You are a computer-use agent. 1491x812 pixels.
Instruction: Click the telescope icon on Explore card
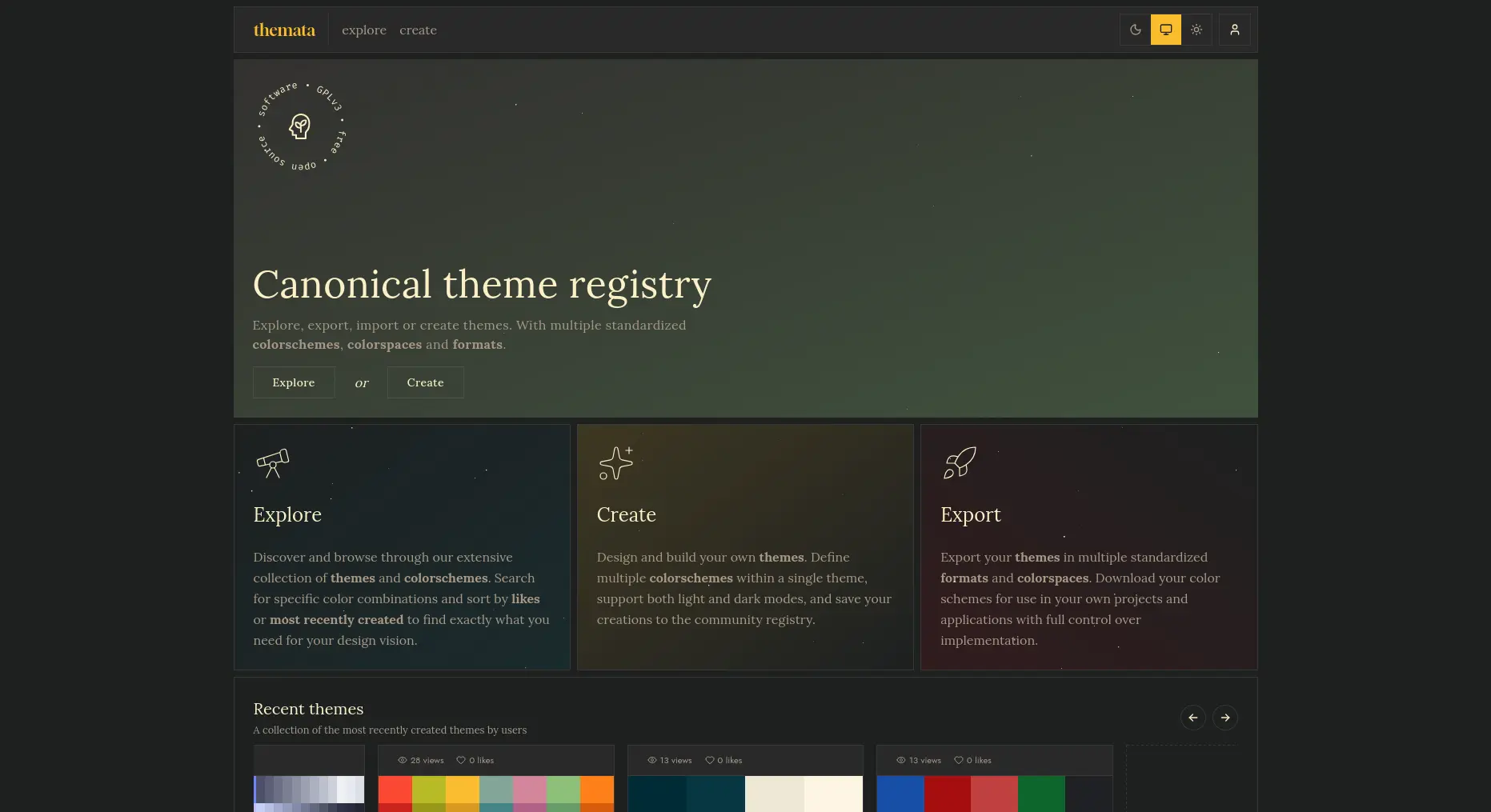pyautogui.click(x=272, y=462)
